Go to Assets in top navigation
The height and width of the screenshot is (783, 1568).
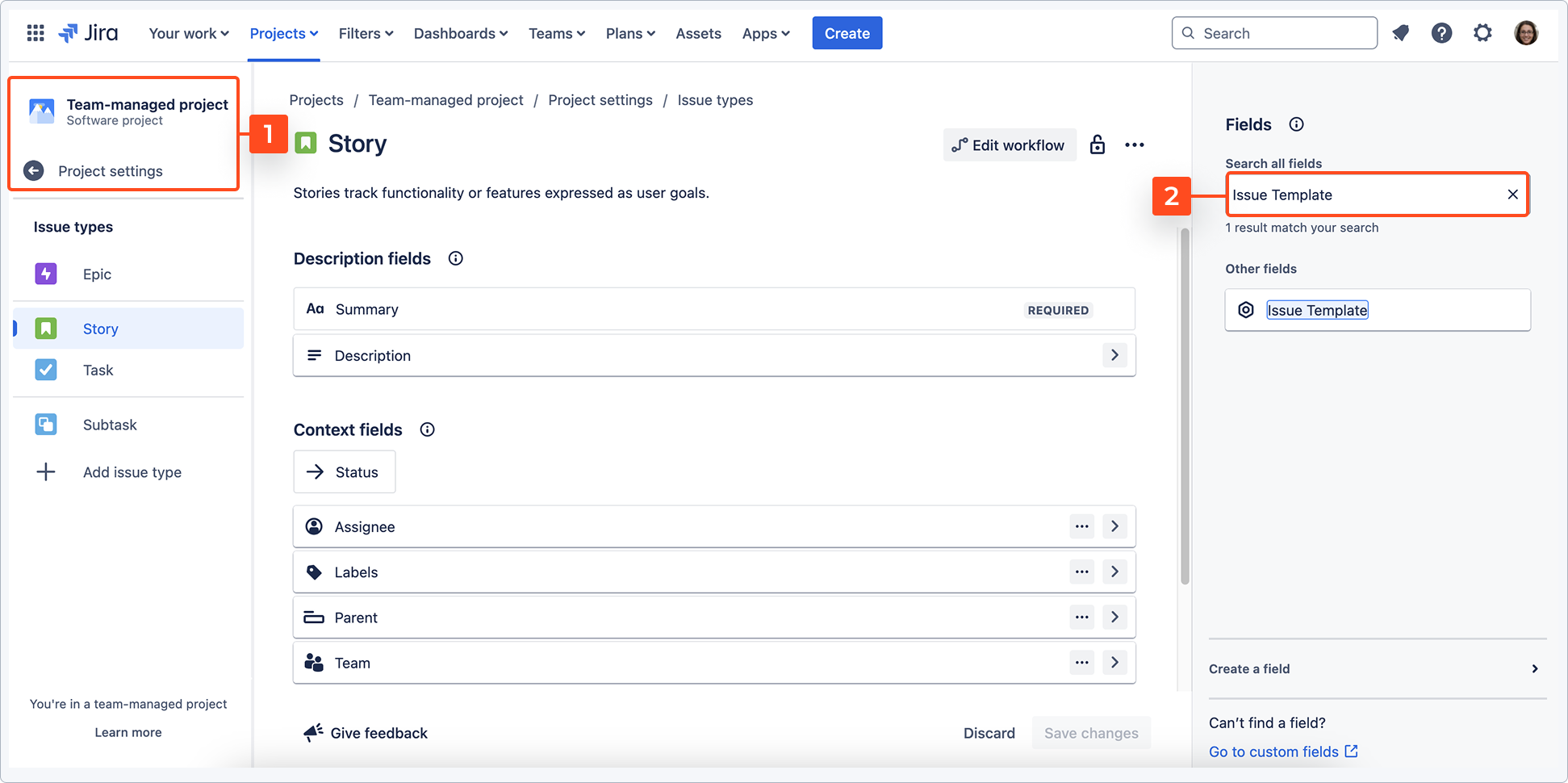698,33
